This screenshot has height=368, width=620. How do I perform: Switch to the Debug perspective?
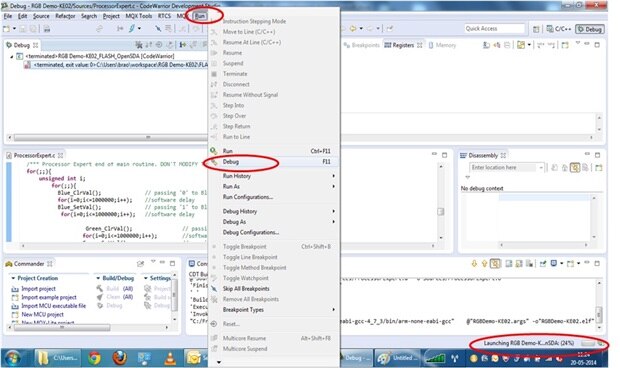(590, 29)
